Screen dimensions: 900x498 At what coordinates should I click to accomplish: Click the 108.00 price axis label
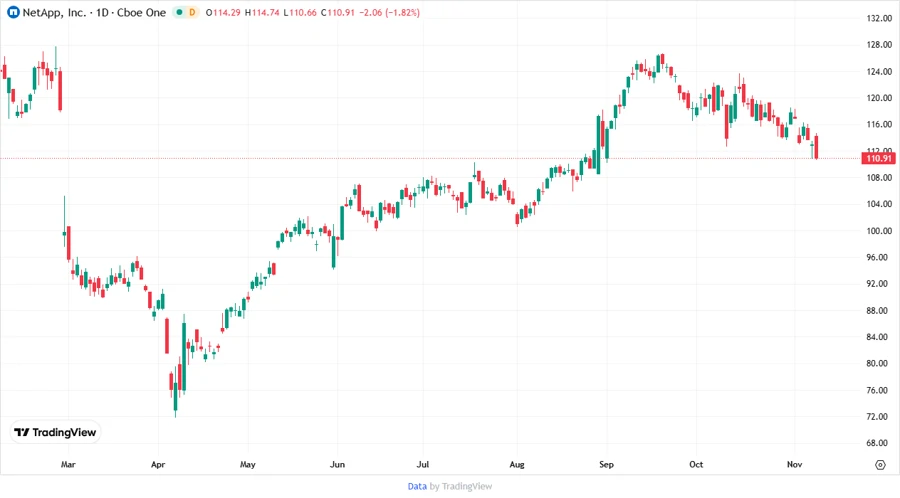pos(879,178)
